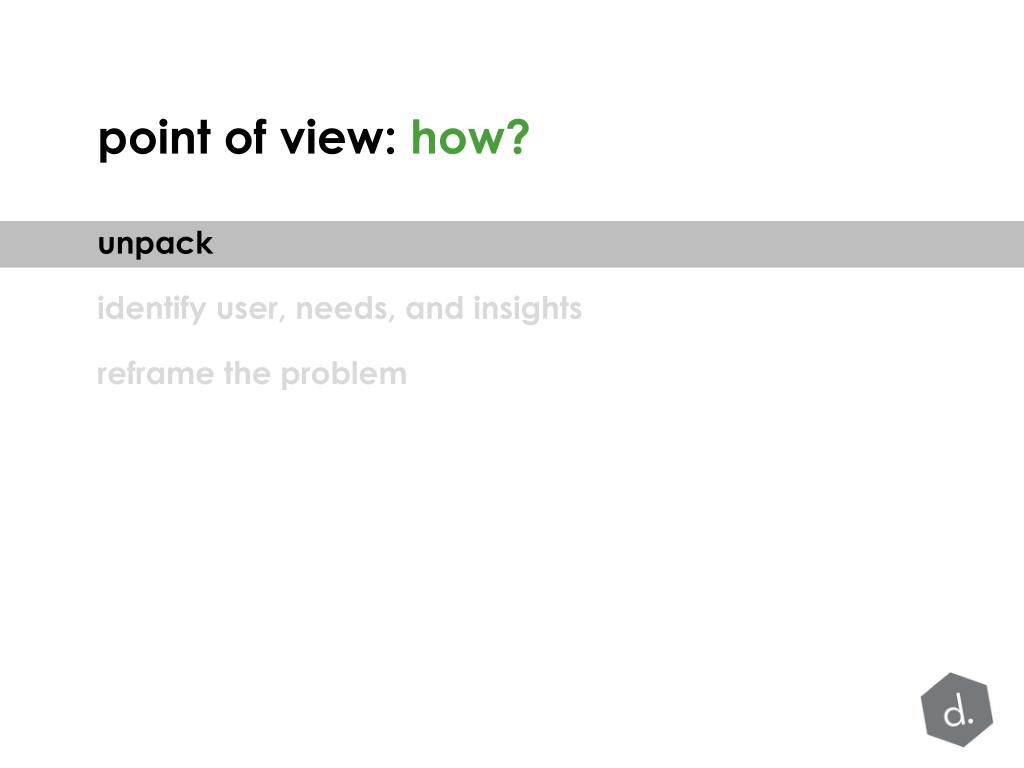Click the word 'view:' in the title
Screen dimensions: 1024x768
338,138
